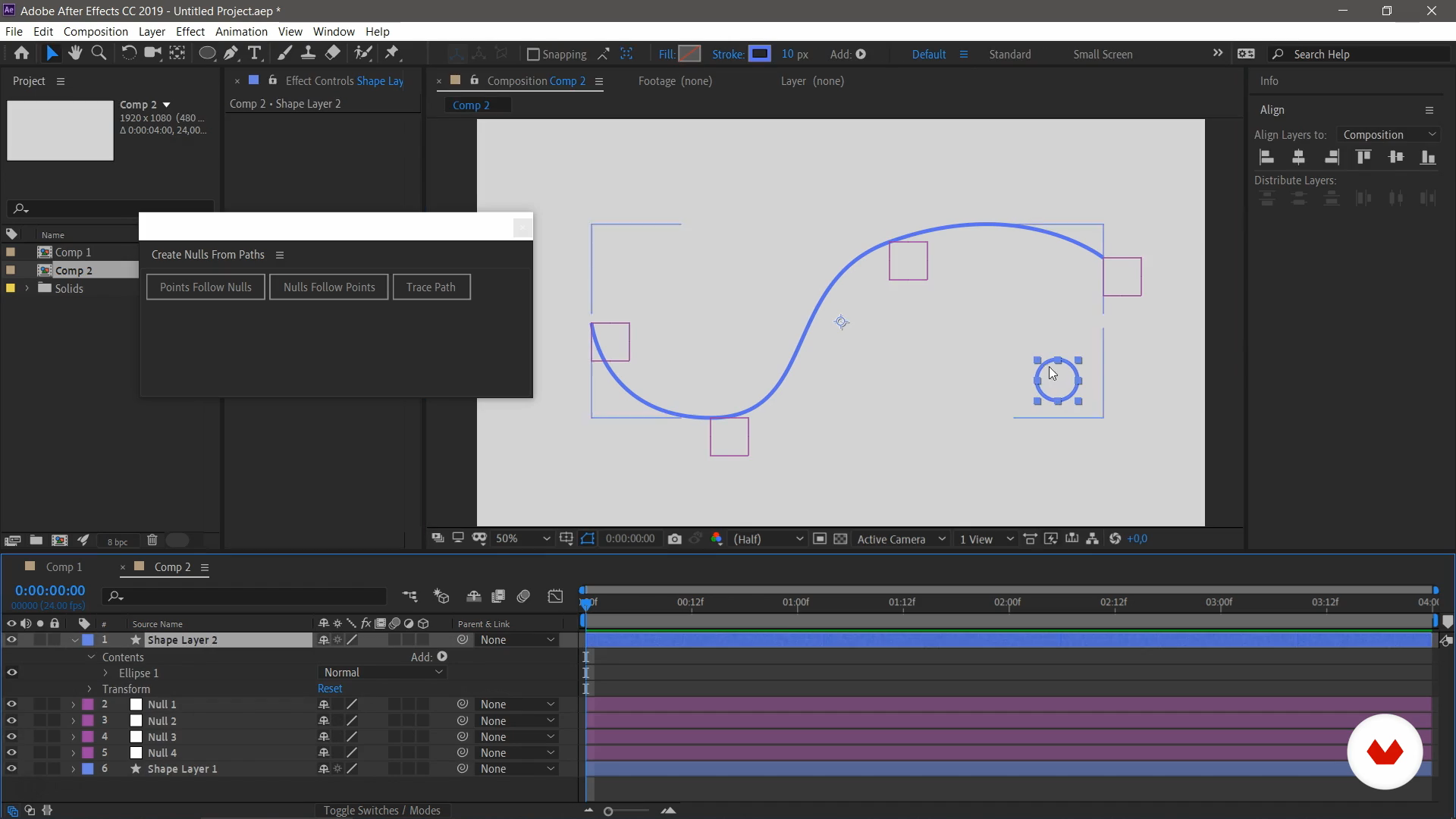Click the Align Top icon
1456x819 pixels.
point(1363,157)
